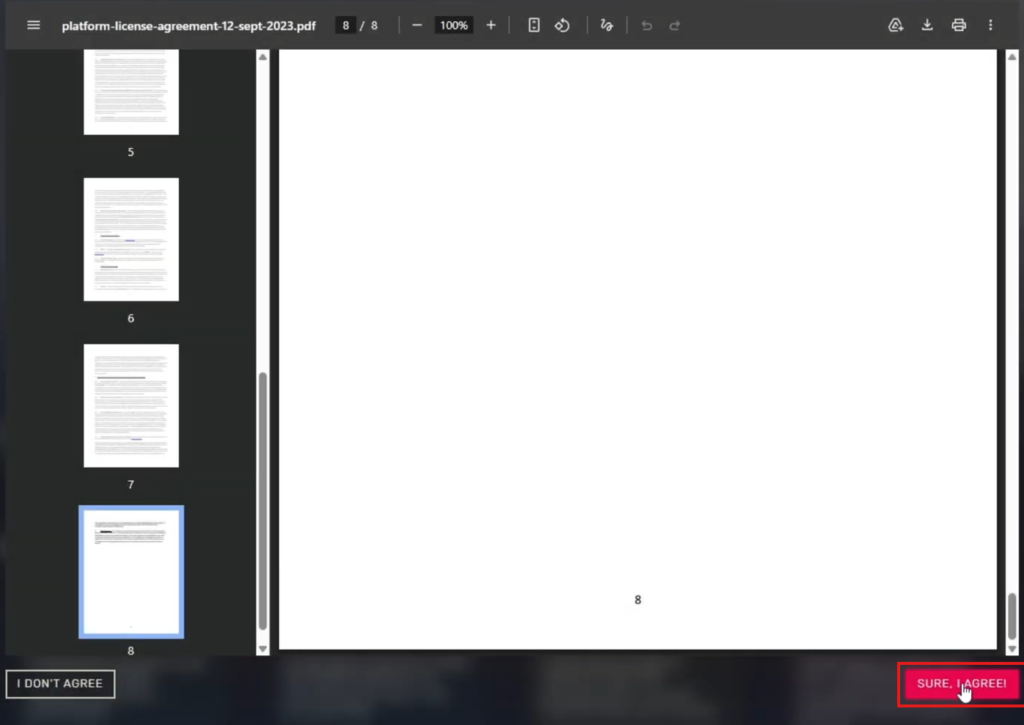Viewport: 1024px width, 725px height.
Task: Click the redo arrow icon
Action: pyautogui.click(x=675, y=25)
